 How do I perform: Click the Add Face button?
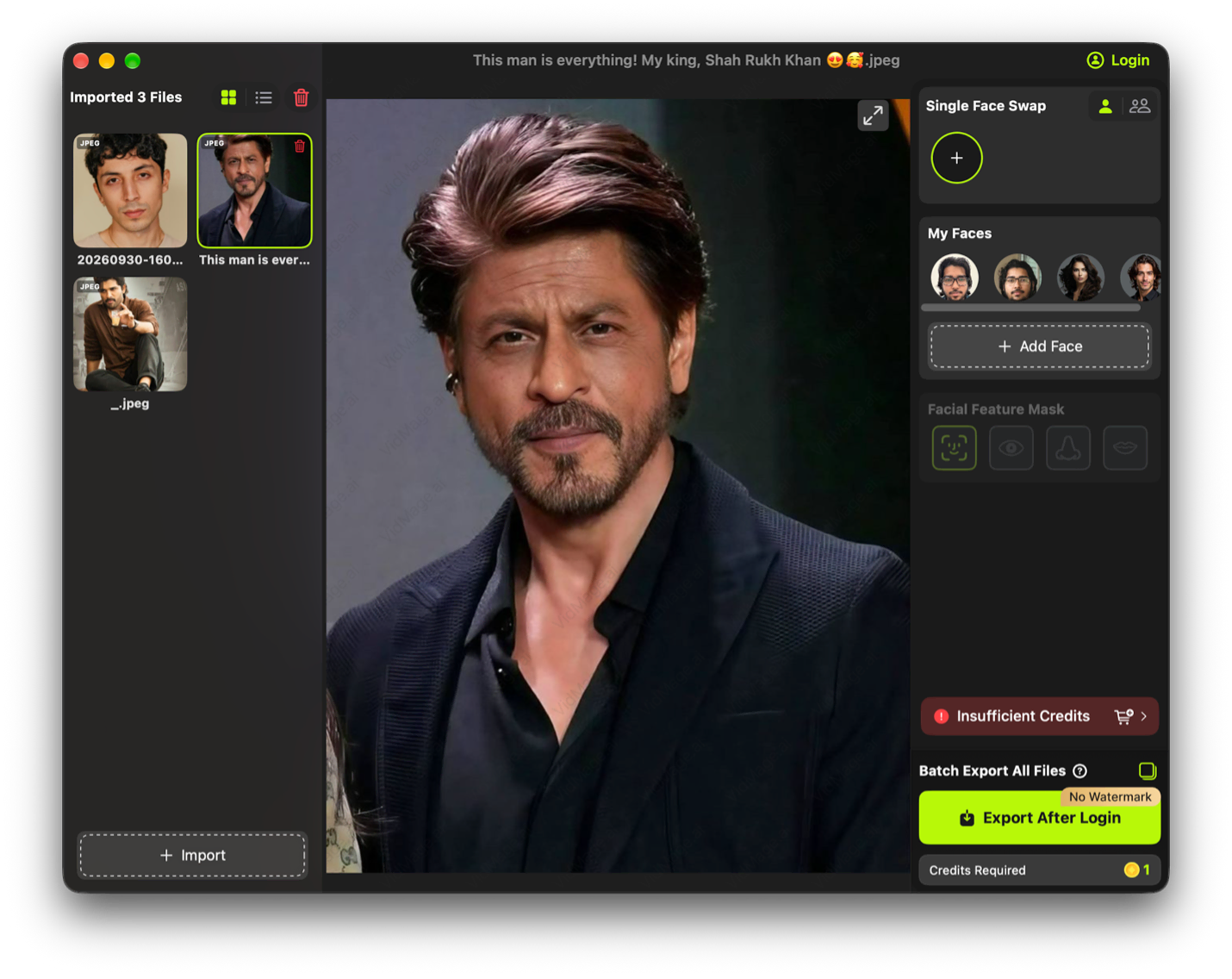(x=1039, y=346)
